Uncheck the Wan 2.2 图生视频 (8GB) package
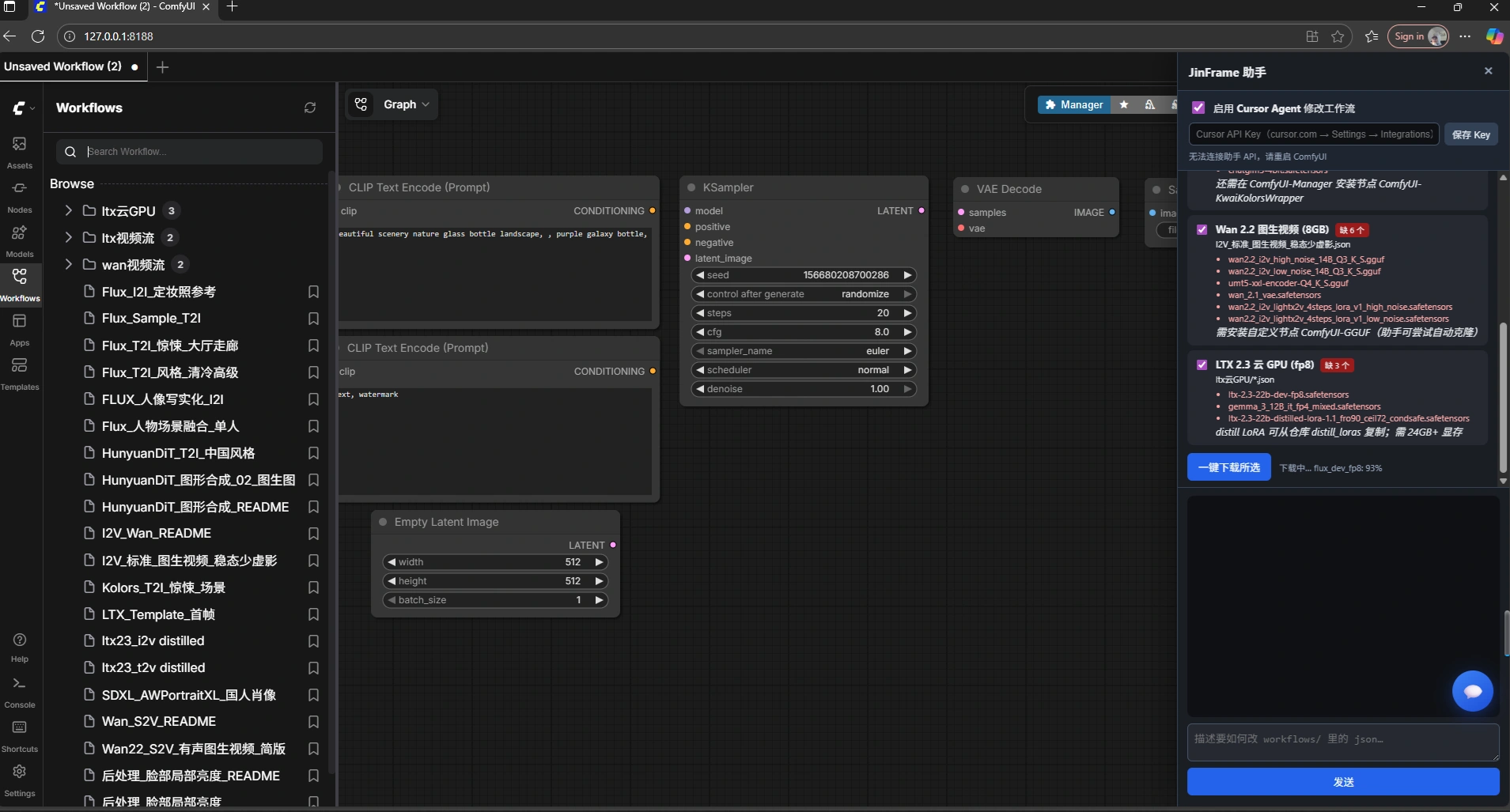The image size is (1510, 812). 1202,230
